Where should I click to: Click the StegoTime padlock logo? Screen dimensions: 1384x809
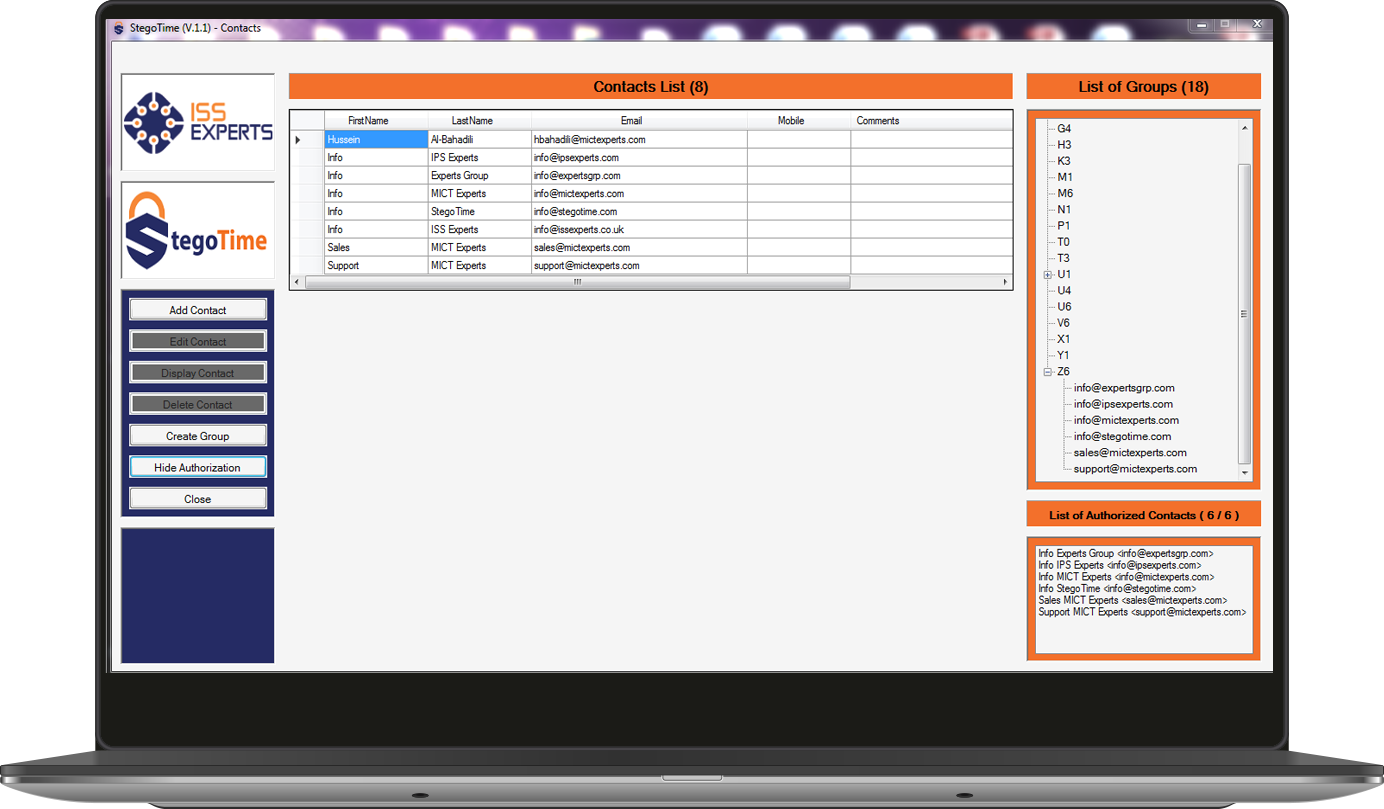point(198,230)
